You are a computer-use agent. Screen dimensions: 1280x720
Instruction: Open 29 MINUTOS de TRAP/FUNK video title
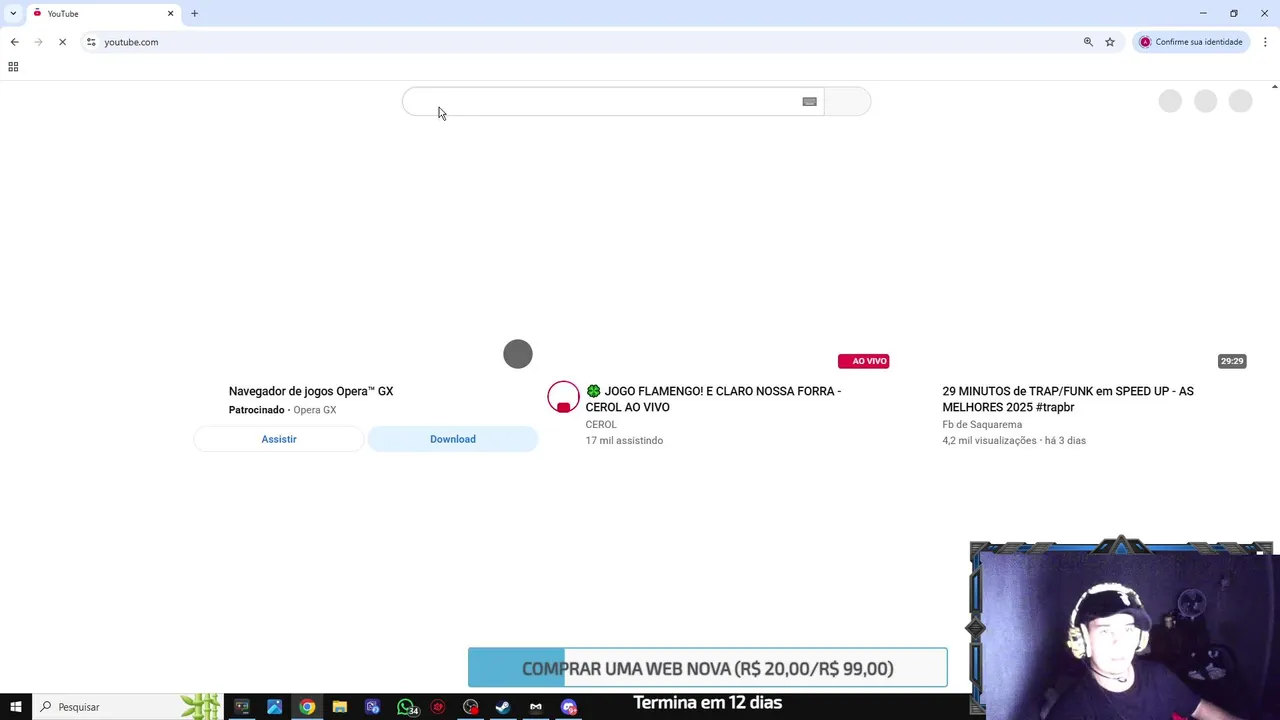point(1068,399)
